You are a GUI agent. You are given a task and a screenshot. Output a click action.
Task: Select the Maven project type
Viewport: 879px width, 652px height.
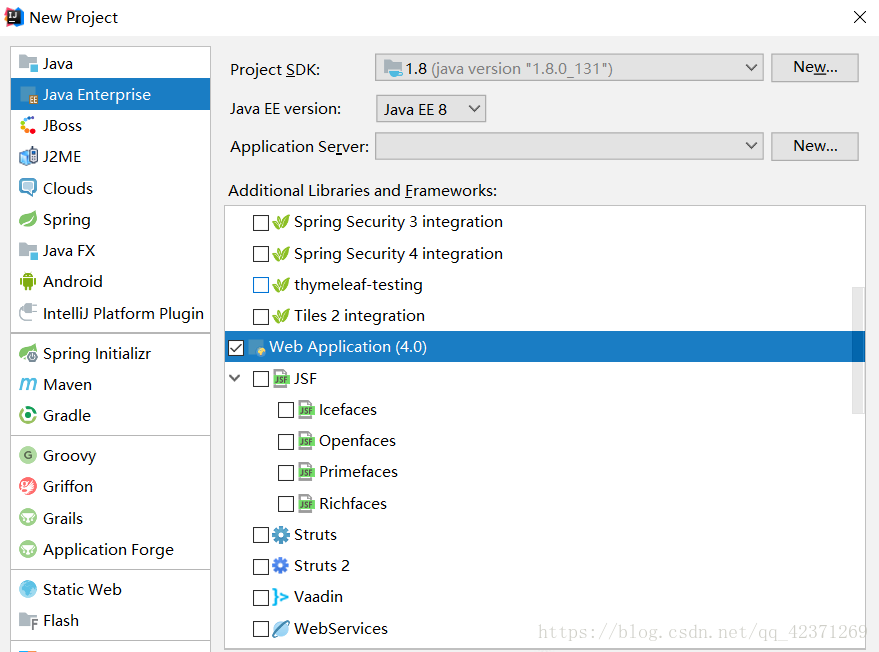point(110,384)
